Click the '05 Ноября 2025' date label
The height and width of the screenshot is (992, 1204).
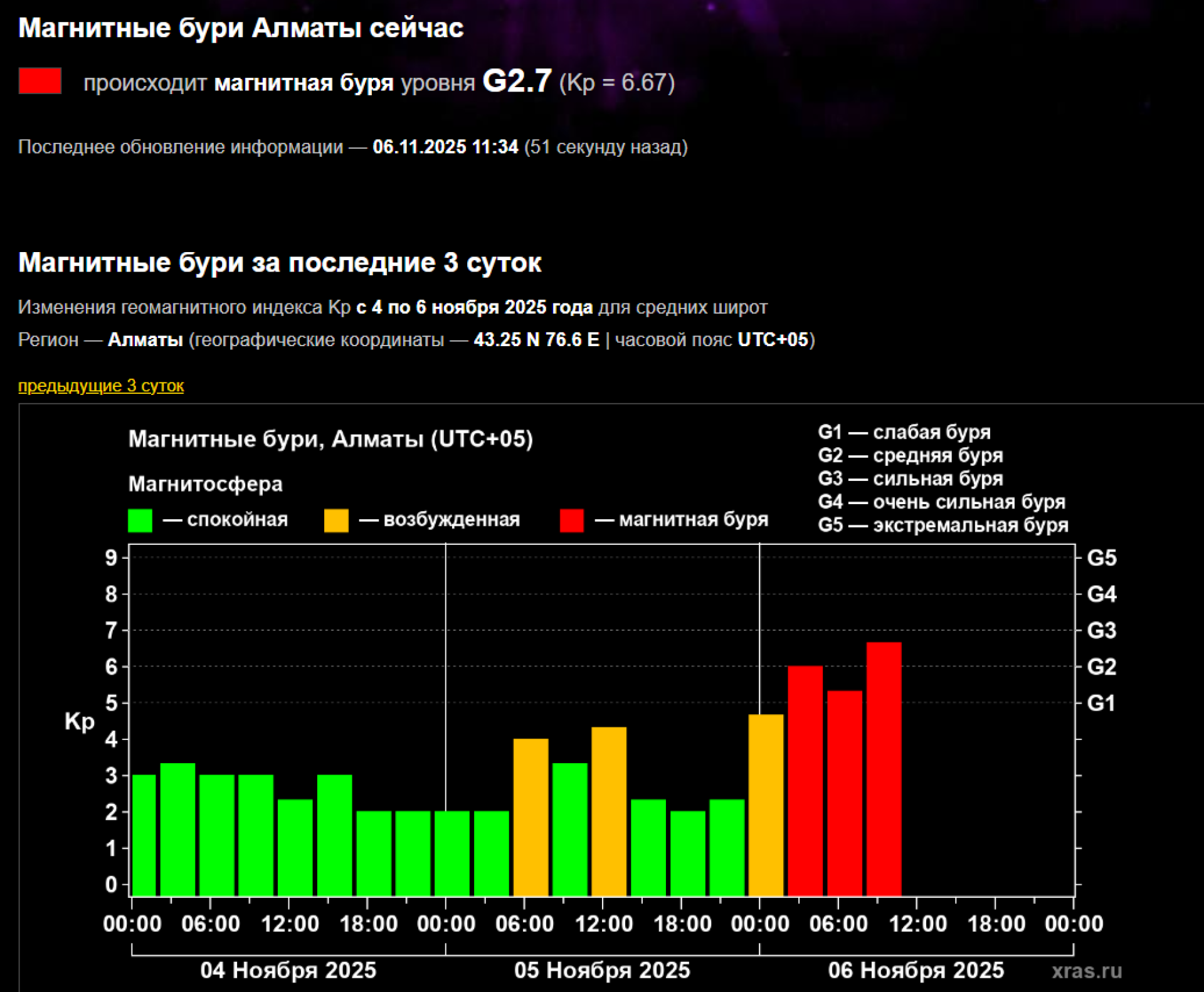point(602,970)
